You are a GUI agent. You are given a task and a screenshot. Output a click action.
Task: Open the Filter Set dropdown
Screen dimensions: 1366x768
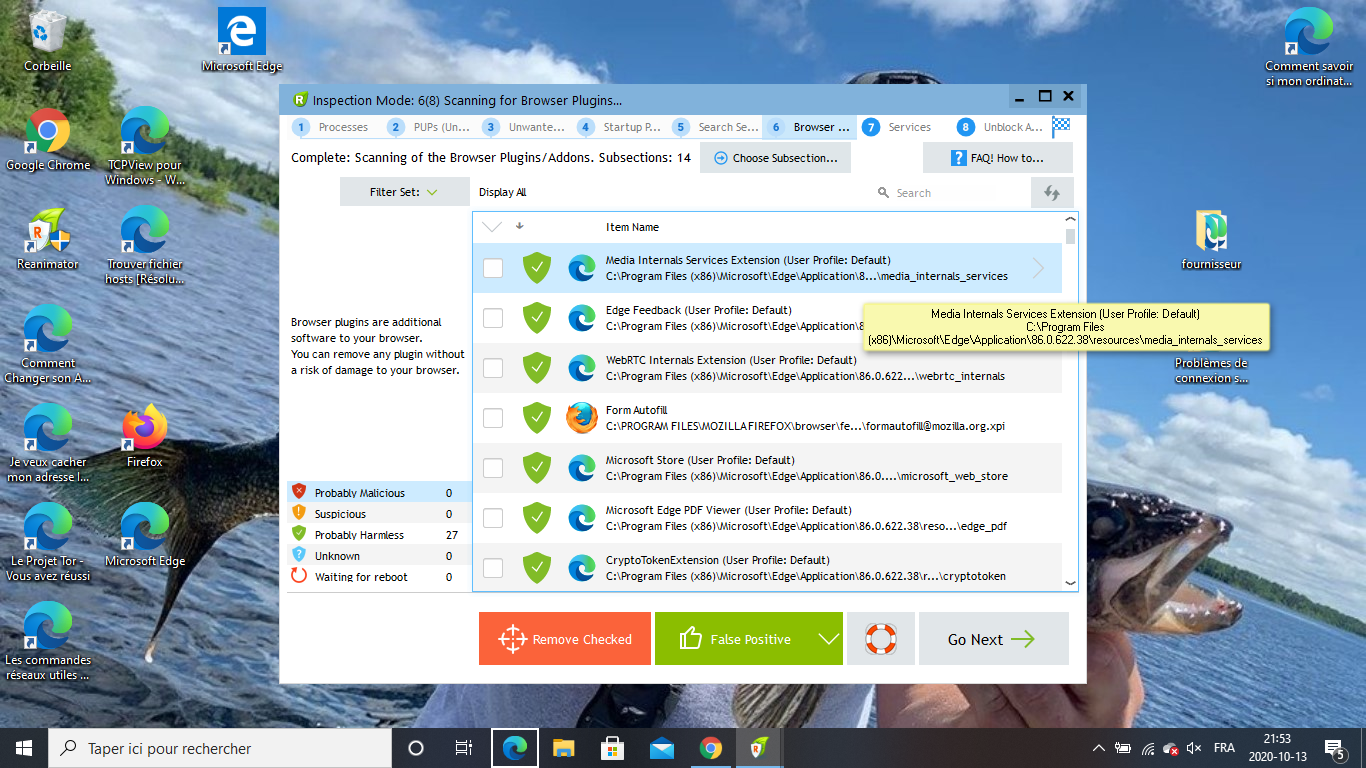[404, 192]
